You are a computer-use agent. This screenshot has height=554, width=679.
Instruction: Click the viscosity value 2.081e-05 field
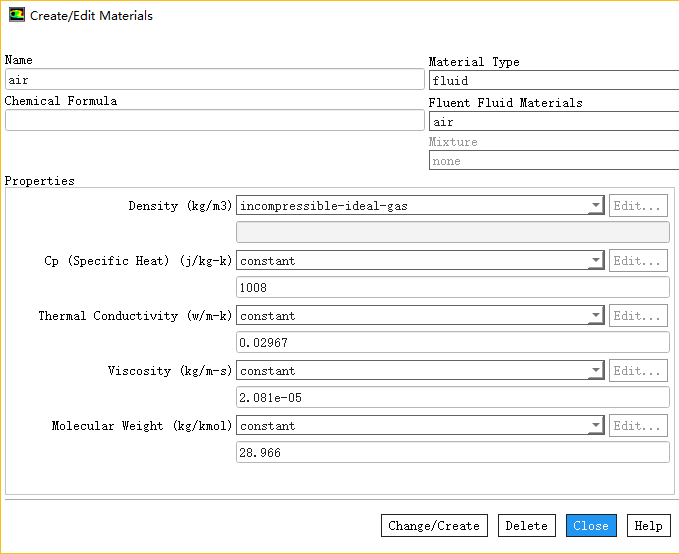[x=452, y=398]
